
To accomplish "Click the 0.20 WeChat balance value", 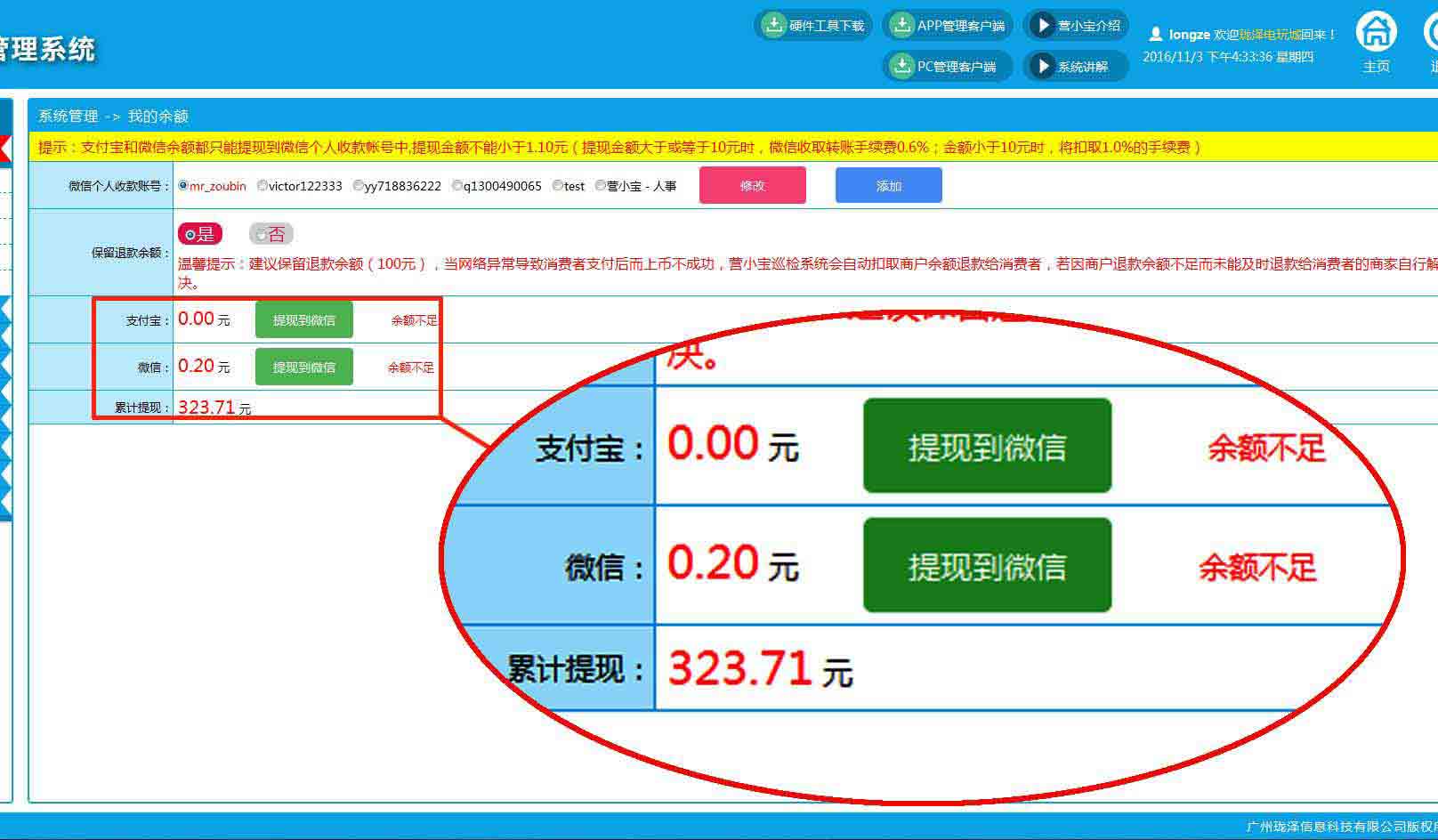I will [196, 366].
